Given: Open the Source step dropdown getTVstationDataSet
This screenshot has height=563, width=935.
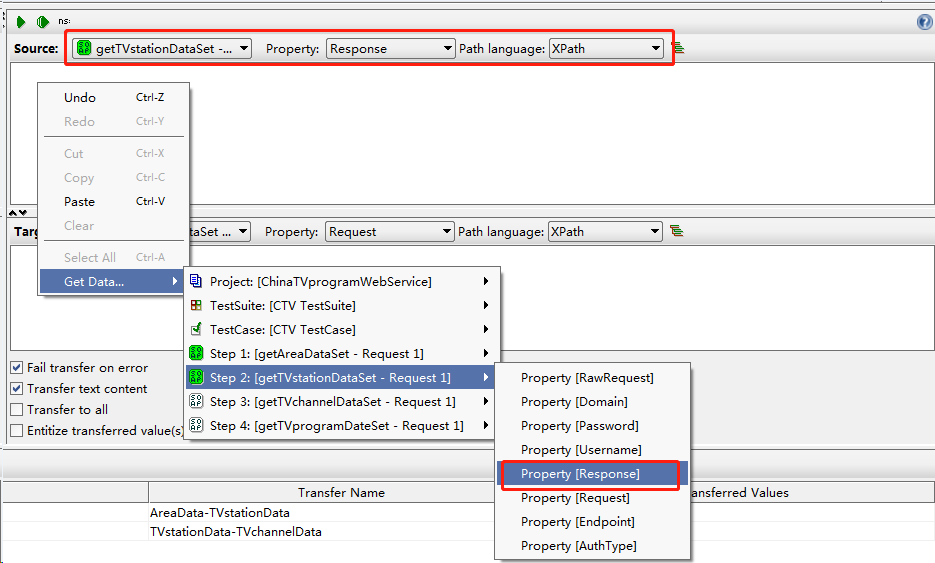Looking at the screenshot, I should click(162, 48).
